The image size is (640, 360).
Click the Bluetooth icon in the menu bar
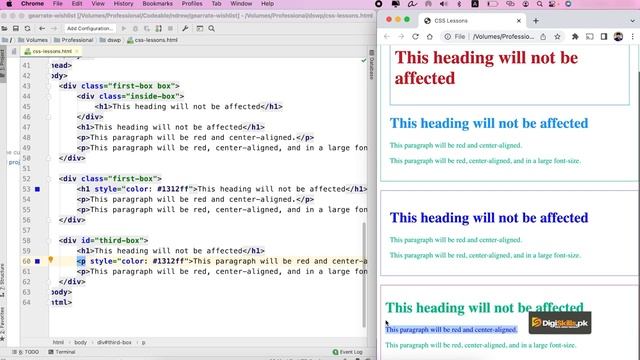(x=459, y=4)
